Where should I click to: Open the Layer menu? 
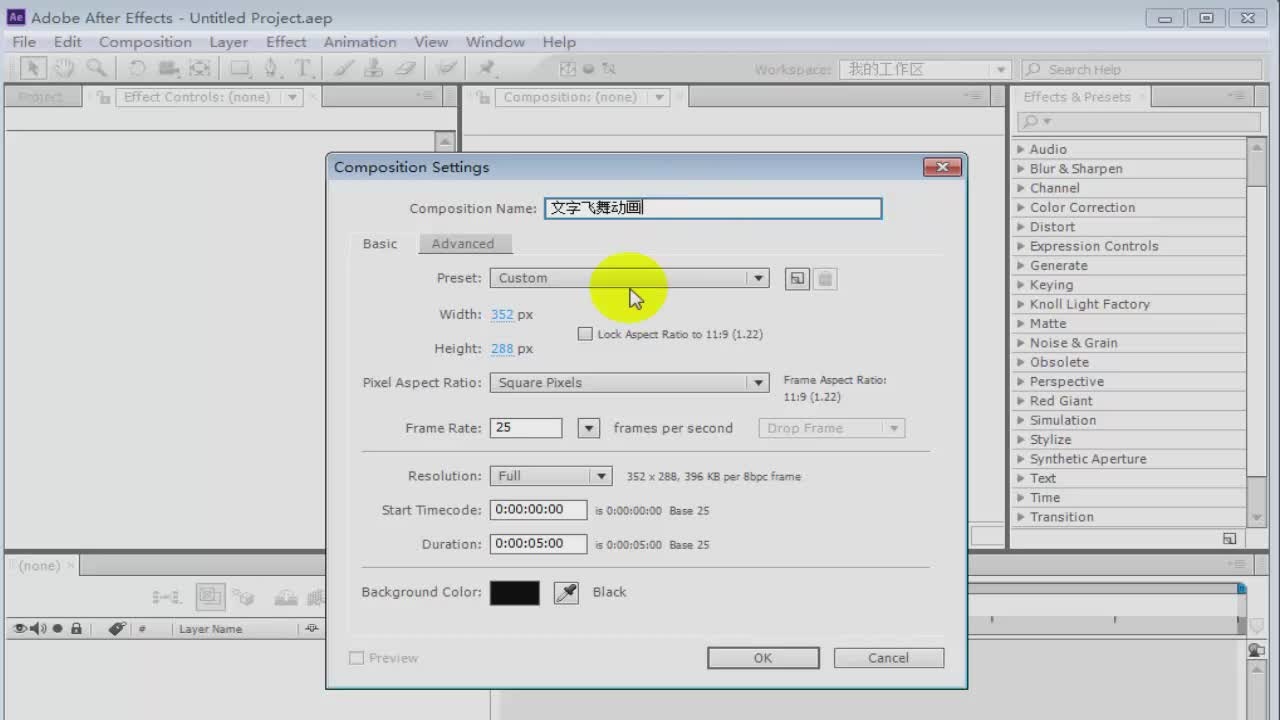pyautogui.click(x=228, y=42)
